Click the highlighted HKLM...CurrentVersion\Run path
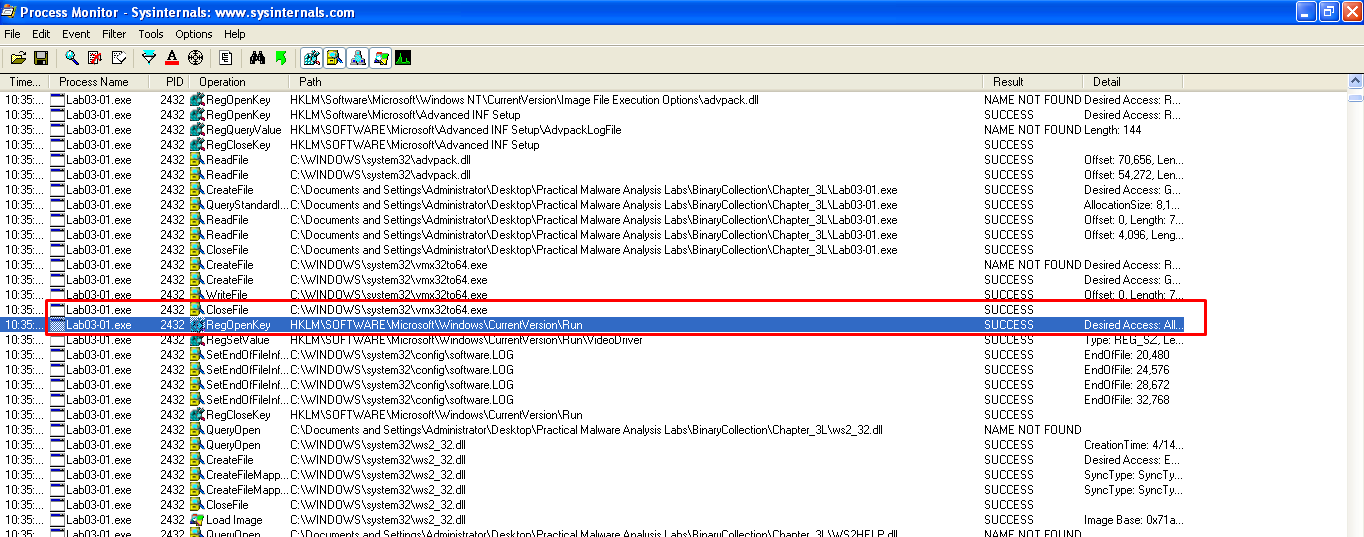1364x537 pixels. click(x=436, y=325)
